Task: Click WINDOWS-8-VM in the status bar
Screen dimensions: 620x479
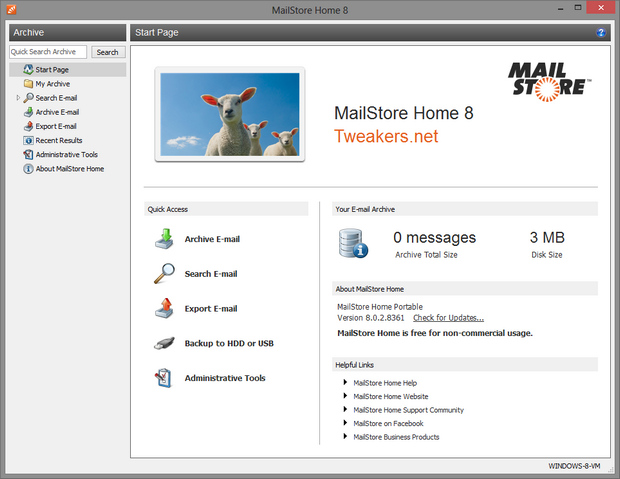Action: pyautogui.click(x=574, y=466)
